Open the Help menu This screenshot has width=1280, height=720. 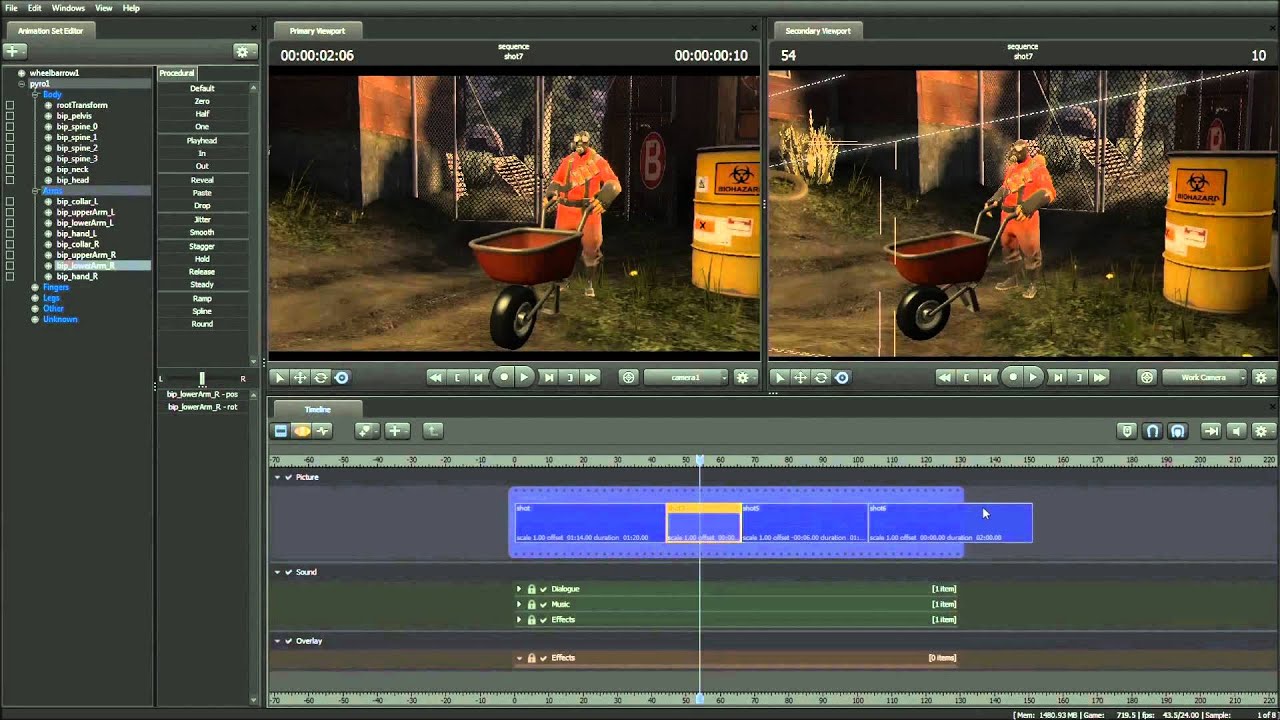click(x=131, y=8)
